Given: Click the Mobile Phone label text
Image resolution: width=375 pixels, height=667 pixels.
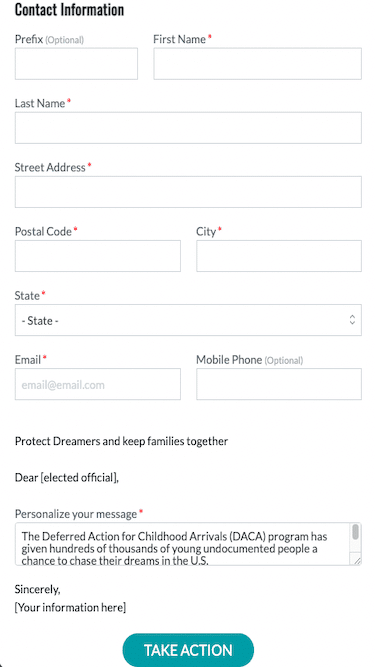Looking at the screenshot, I should click(x=229, y=360).
